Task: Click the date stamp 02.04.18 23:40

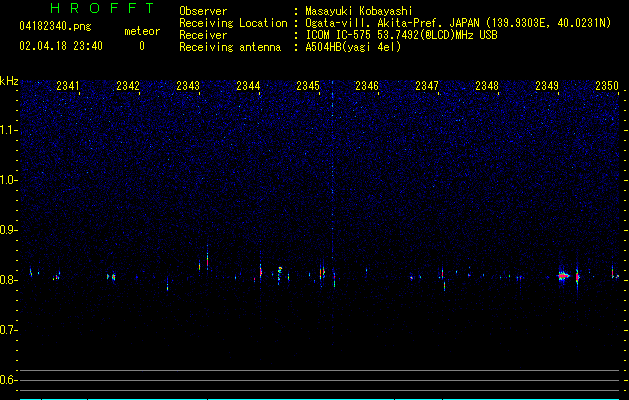Action: [x=61, y=46]
